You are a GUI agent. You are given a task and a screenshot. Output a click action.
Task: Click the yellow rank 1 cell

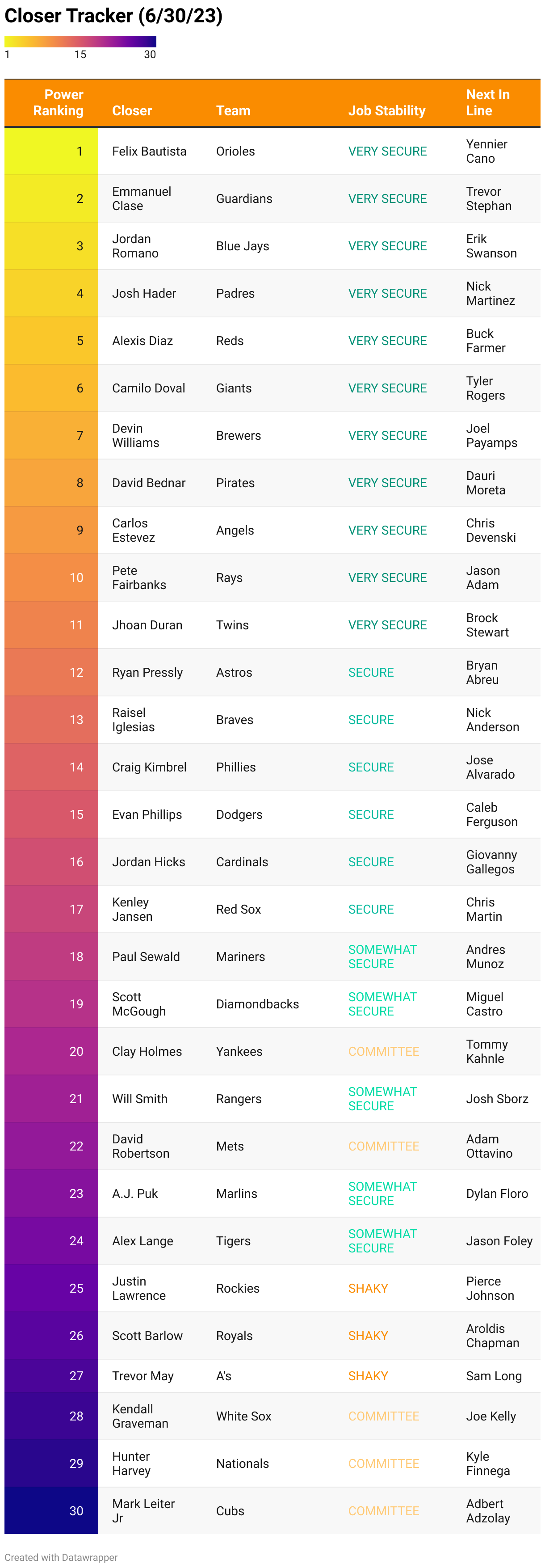pos(51,151)
